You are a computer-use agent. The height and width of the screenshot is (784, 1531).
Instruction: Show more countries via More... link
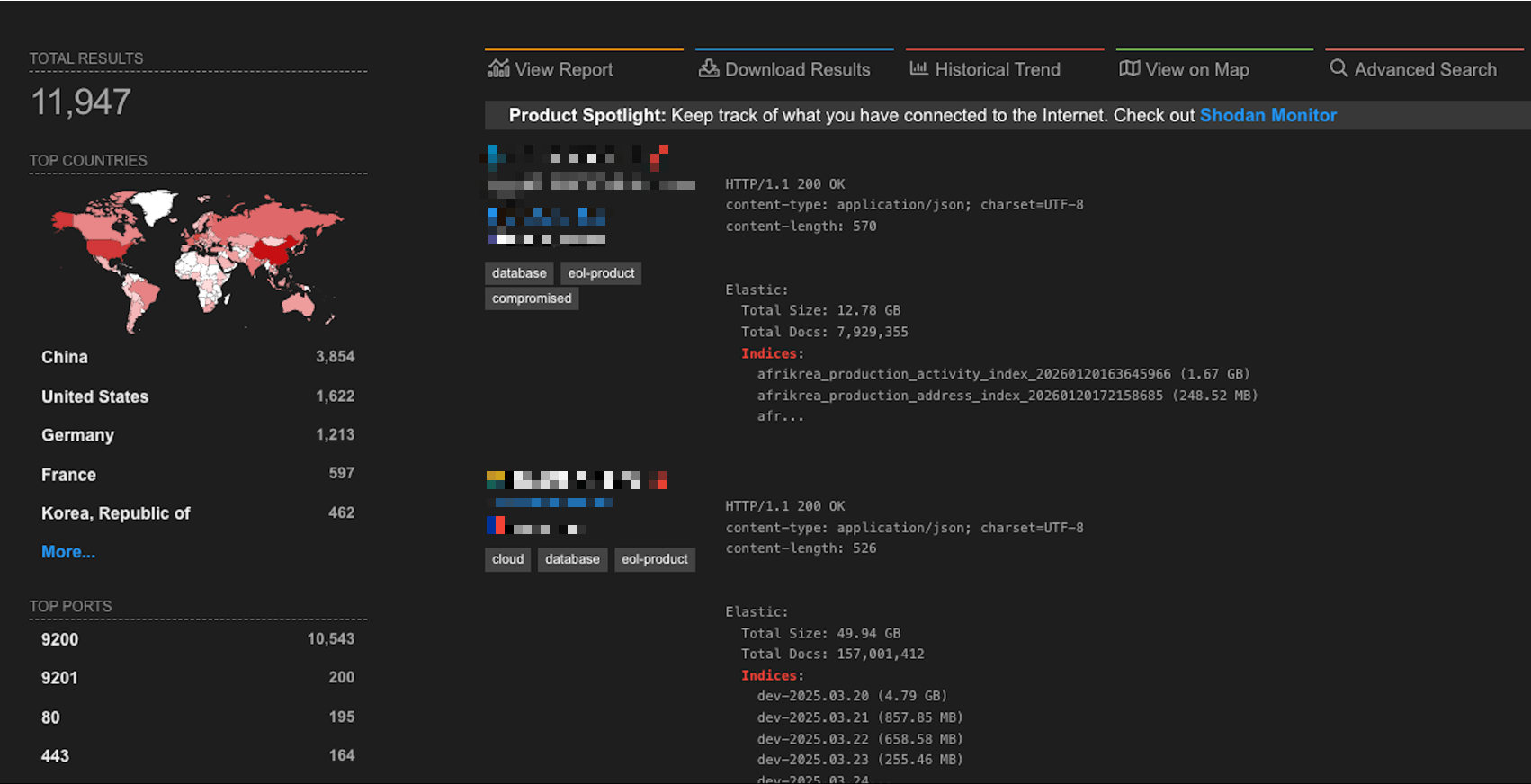click(68, 552)
